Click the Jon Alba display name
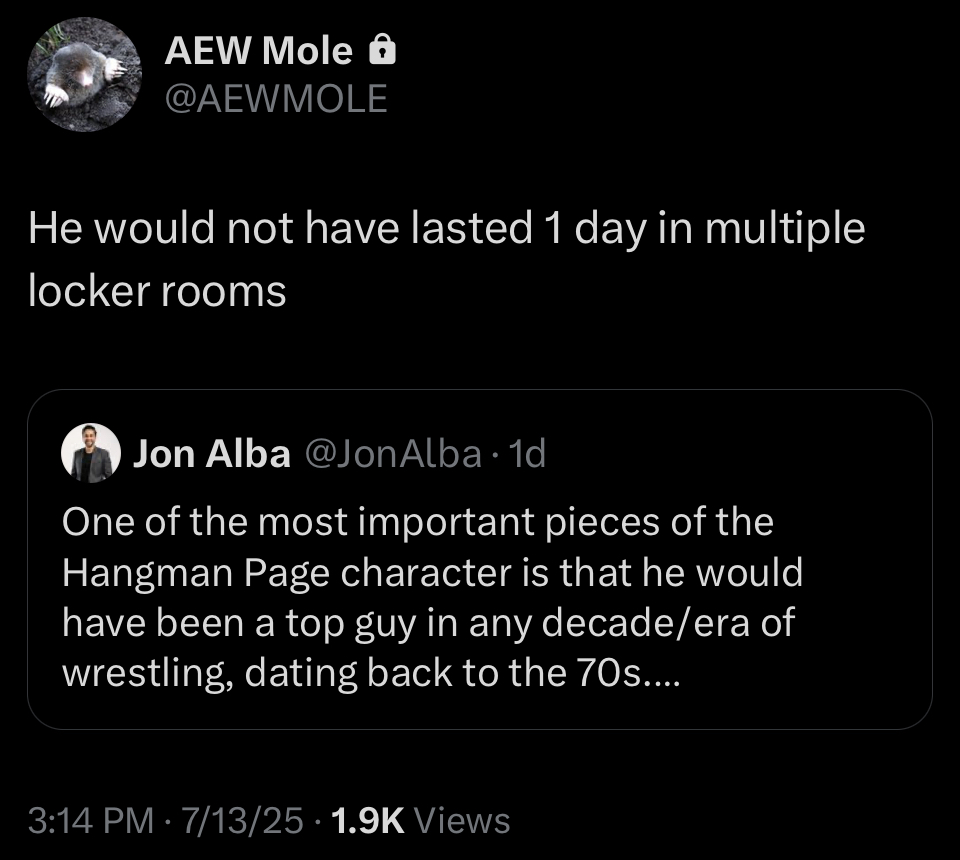This screenshot has height=860, width=960. pos(212,455)
